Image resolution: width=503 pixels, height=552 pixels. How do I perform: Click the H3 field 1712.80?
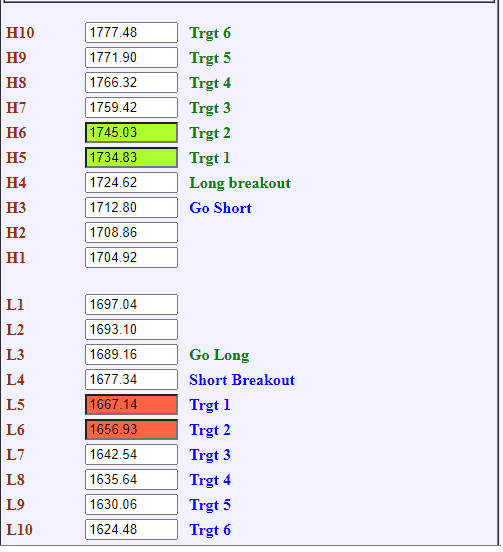(131, 208)
